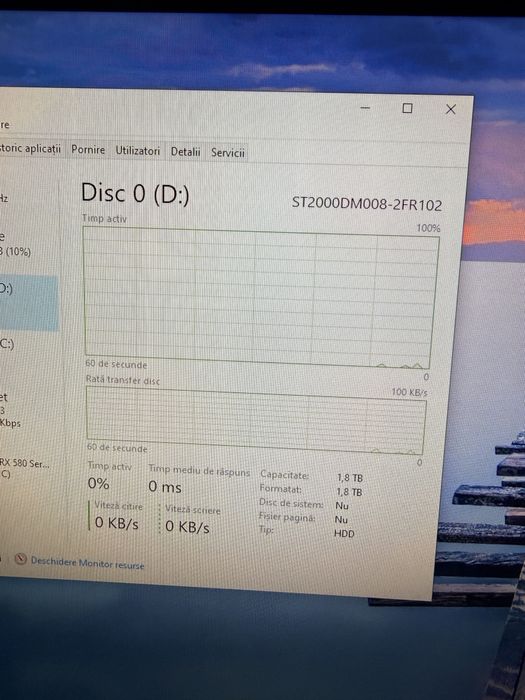Screen dimensions: 525x700
Task: Click the 0 ms response time value
Action: [165, 487]
